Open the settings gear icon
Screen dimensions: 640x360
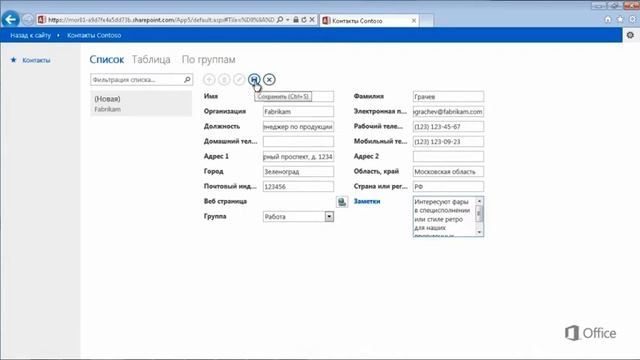[630, 35]
